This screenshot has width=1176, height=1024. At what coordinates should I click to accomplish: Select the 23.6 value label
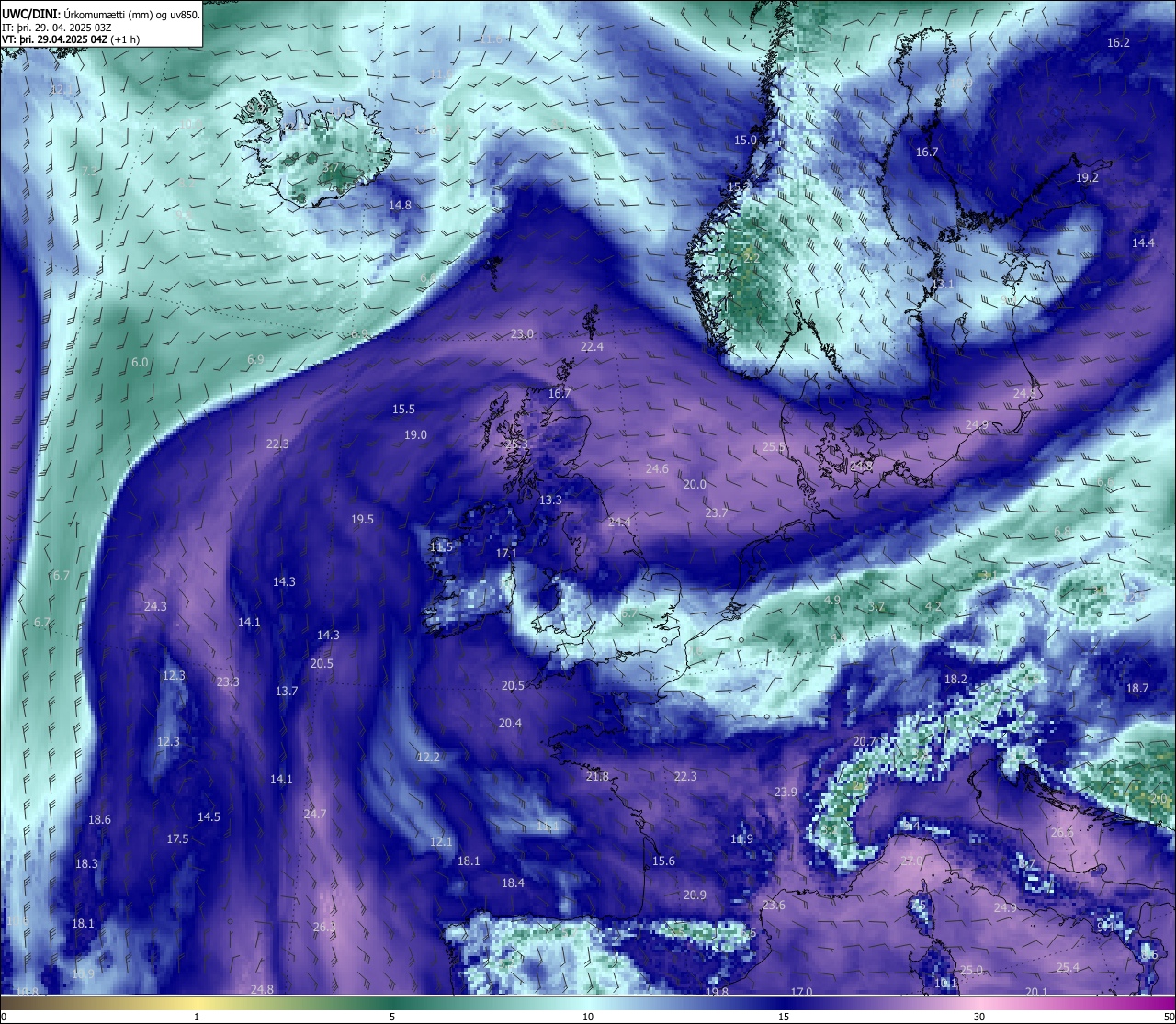(x=774, y=905)
